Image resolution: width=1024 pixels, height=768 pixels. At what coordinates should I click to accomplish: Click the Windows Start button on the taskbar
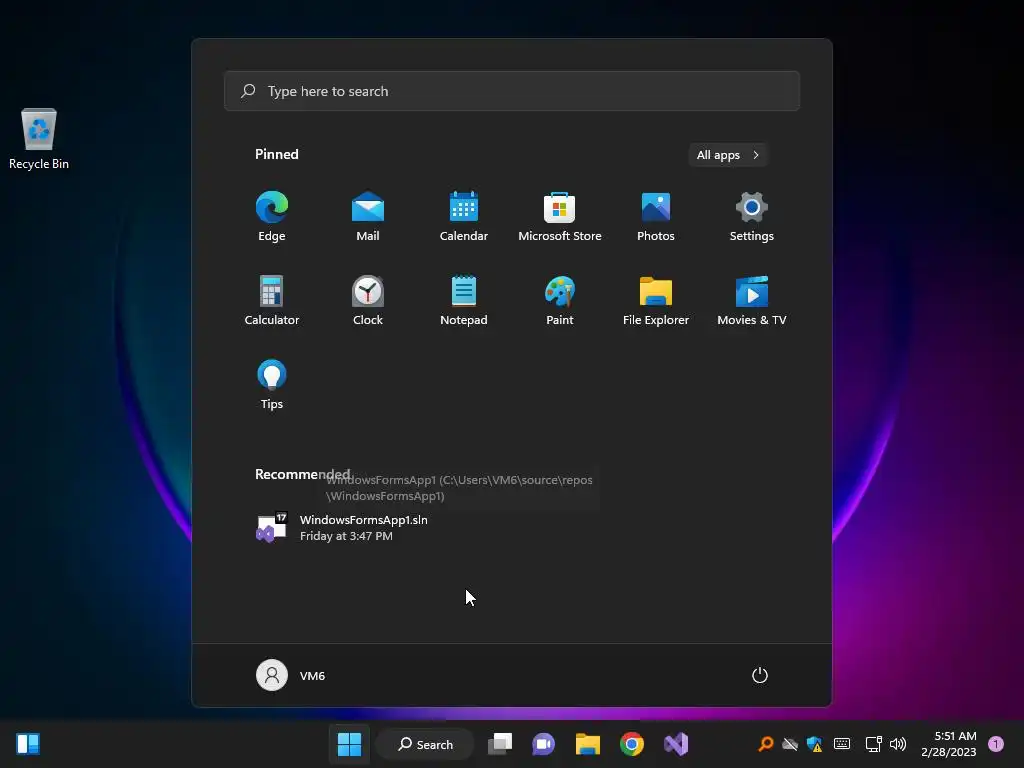point(349,744)
